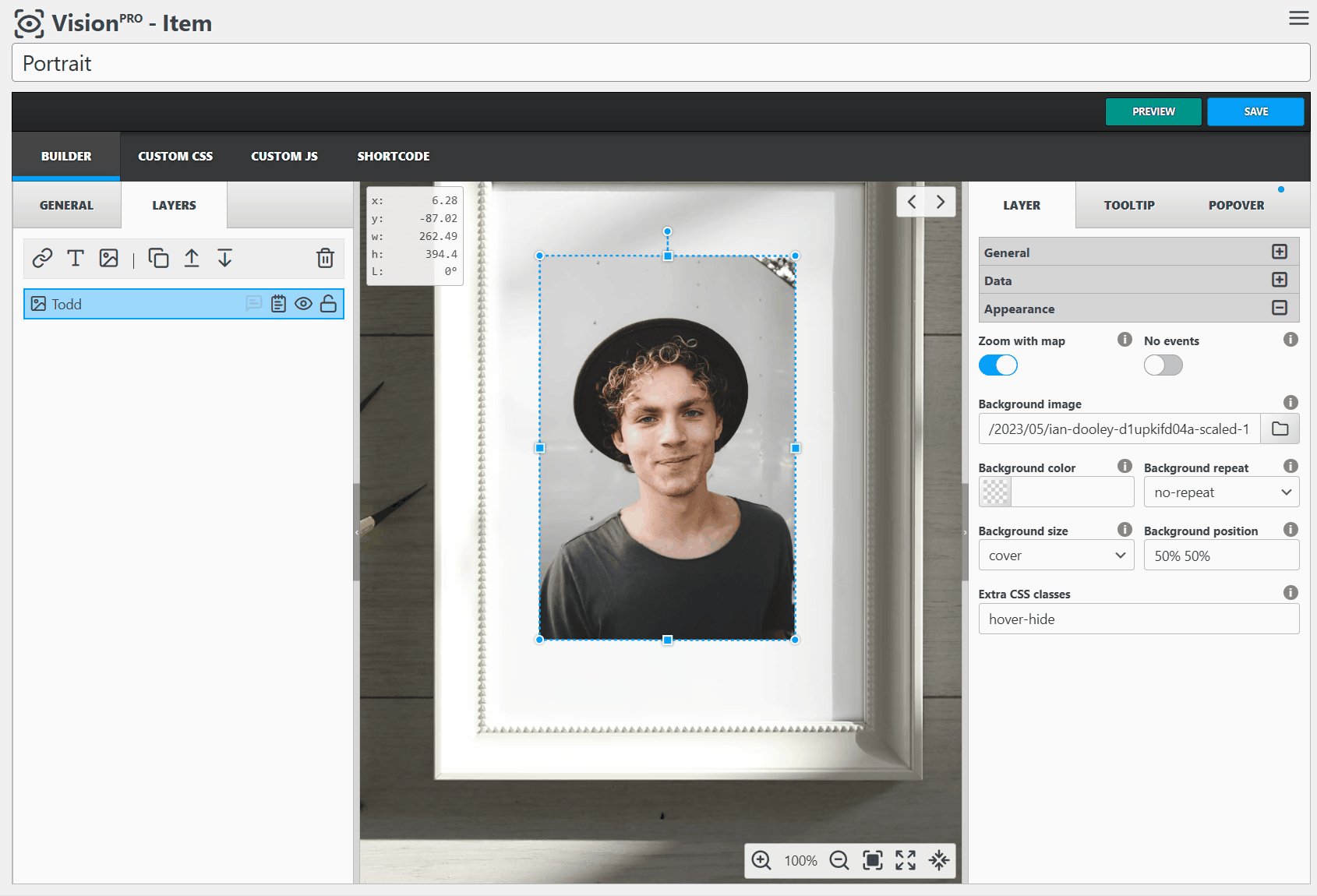Open the Layers tab
Viewport: 1317px width, 896px height.
pos(174,205)
